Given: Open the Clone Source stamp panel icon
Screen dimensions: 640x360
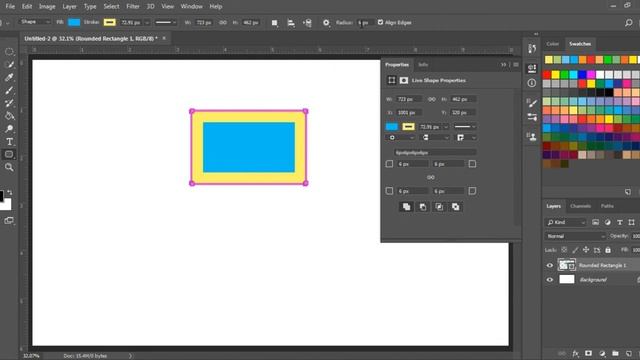Looking at the screenshot, I should point(532,136).
